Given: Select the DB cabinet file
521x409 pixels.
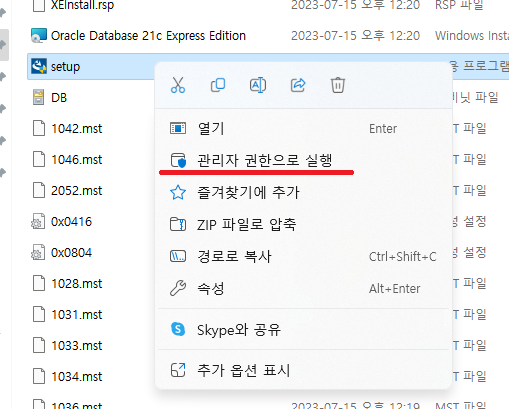Looking at the screenshot, I should (x=59, y=98).
